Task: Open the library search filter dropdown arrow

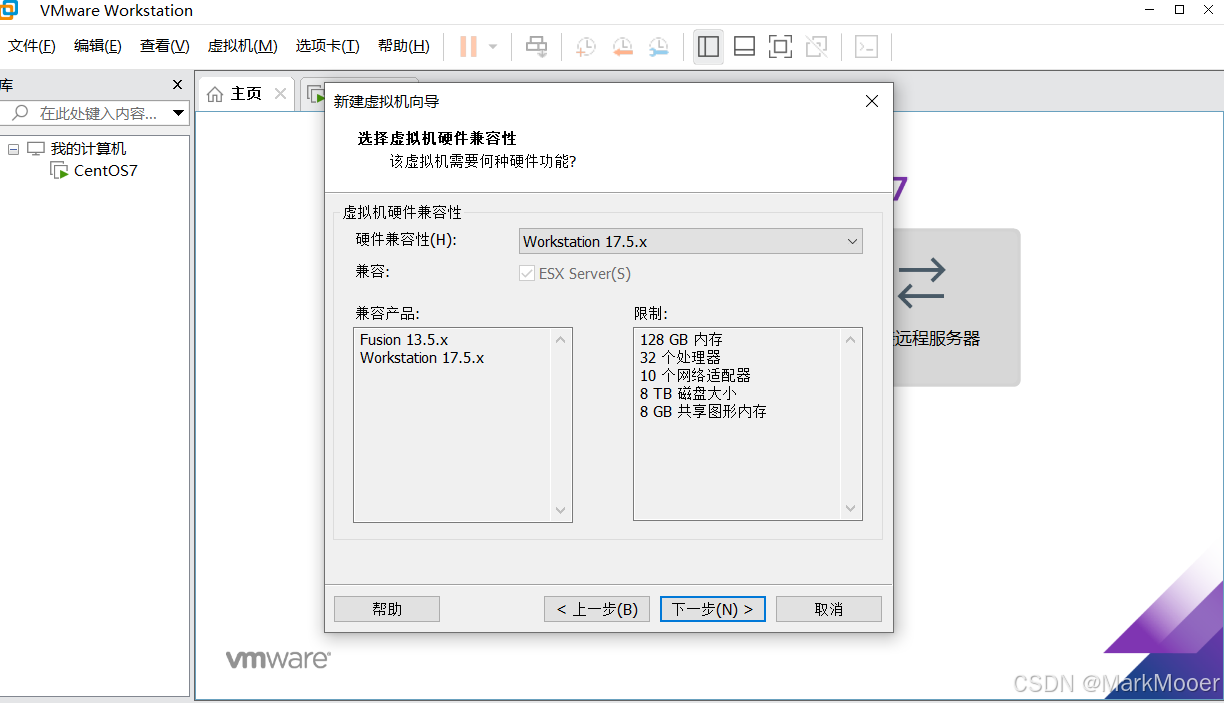Action: (179, 113)
